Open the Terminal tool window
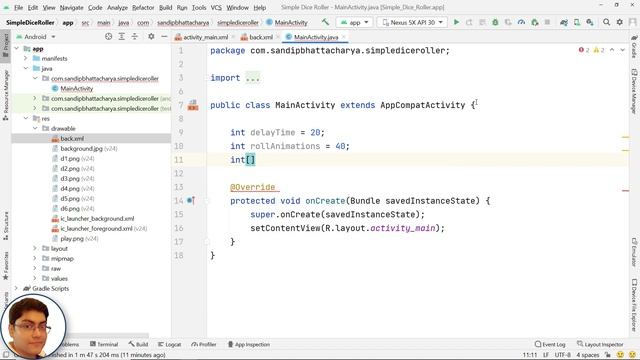The image size is (640, 360). pos(104,344)
